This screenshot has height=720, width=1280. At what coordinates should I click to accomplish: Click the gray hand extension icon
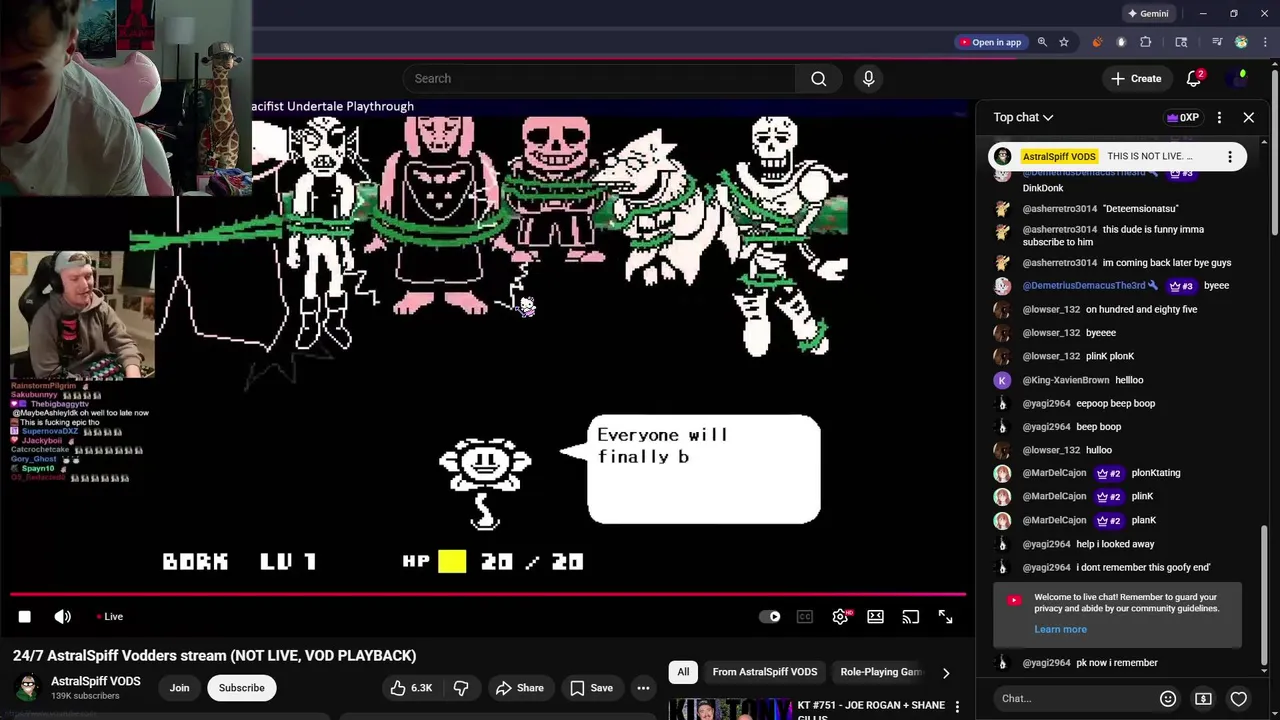1121,42
